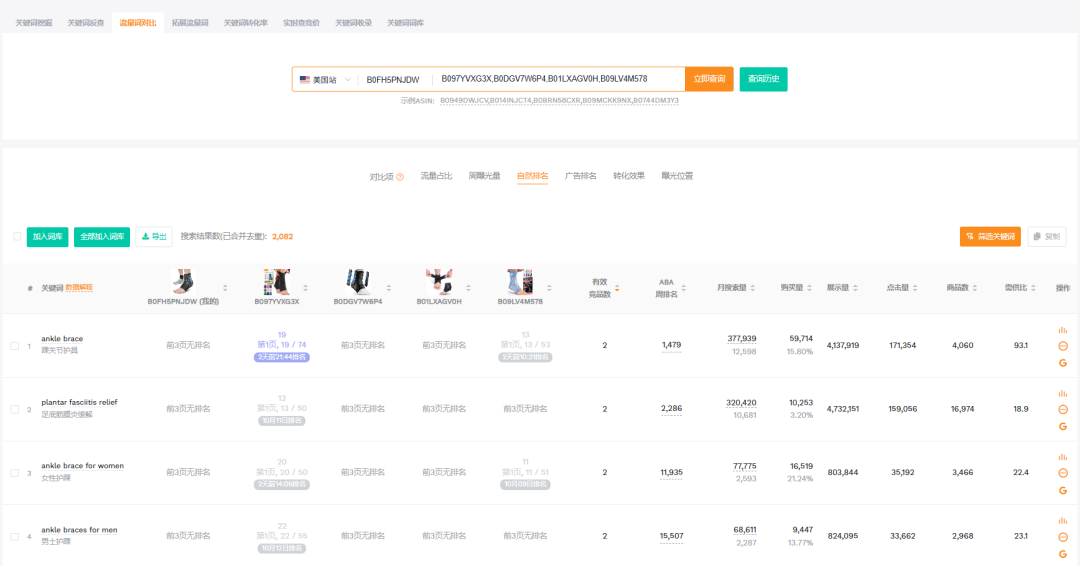The image size is (1080, 566).
Task: Click the 数据解释 link in header
Action: (79, 288)
